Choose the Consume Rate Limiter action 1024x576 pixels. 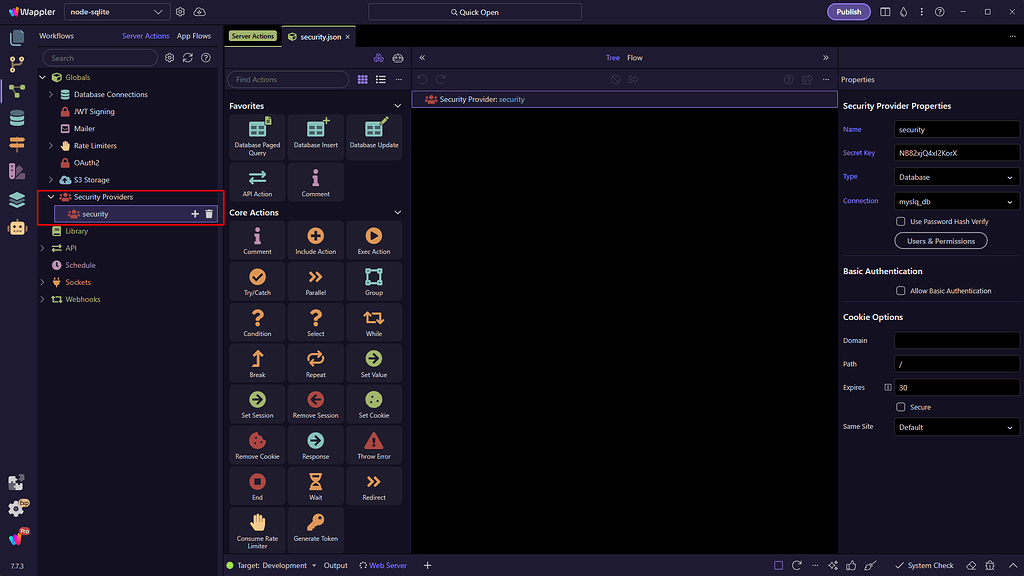pos(257,530)
